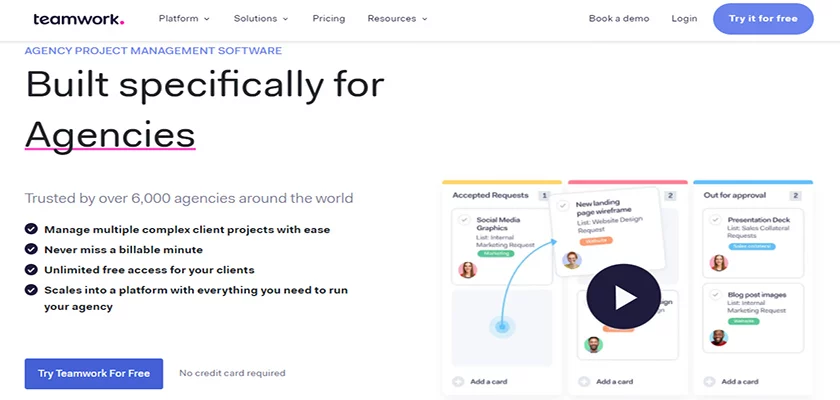Click underlined 'Agencies' heading word
The image size is (840, 400).
pyautogui.click(x=110, y=134)
